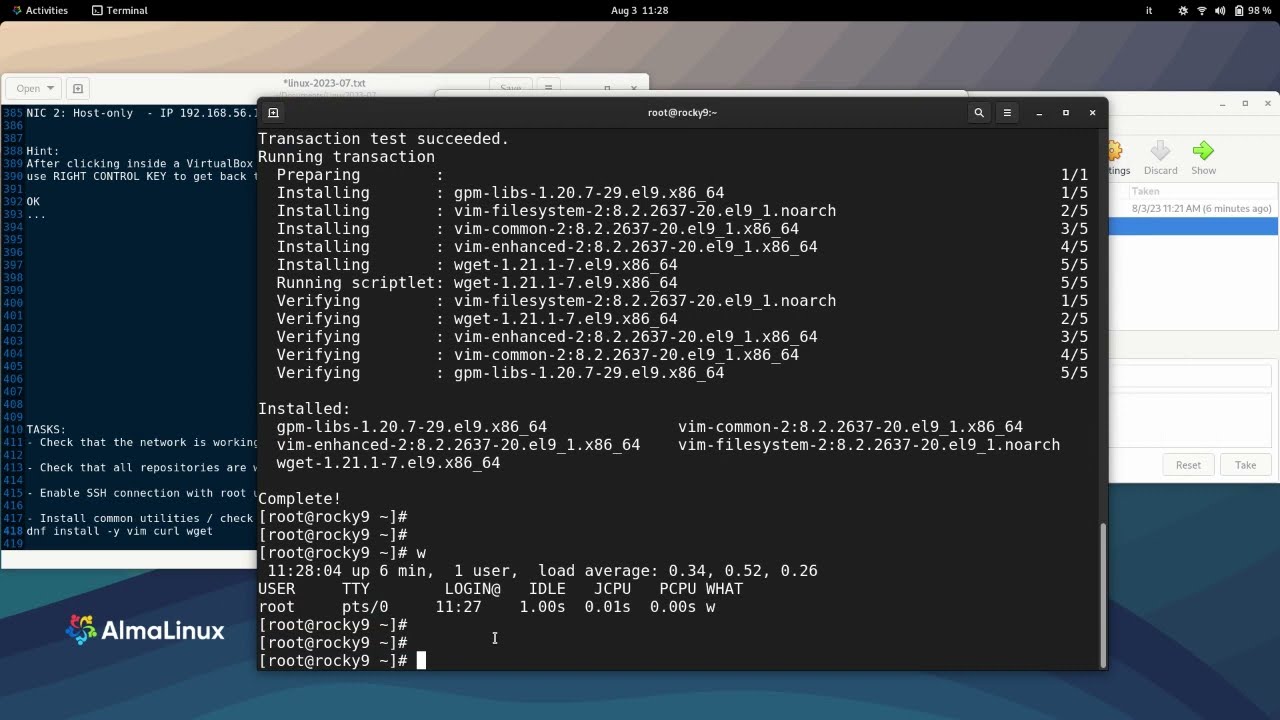Image resolution: width=1280 pixels, height=720 pixels.
Task: Click the 'Enable SSH connection with root' line
Action: (142, 493)
